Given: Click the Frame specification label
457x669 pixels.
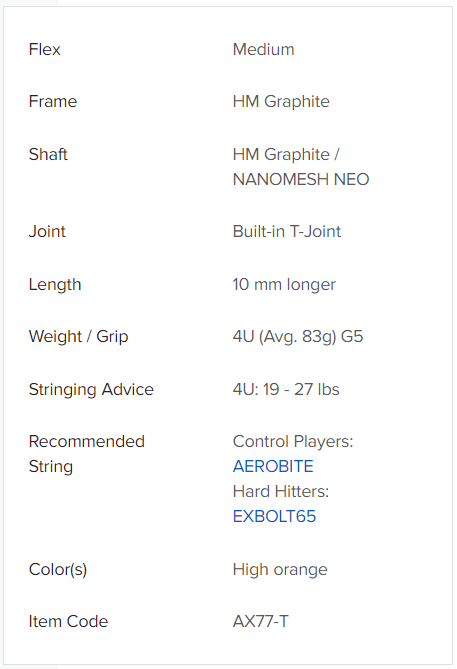Looking at the screenshot, I should (53, 102).
